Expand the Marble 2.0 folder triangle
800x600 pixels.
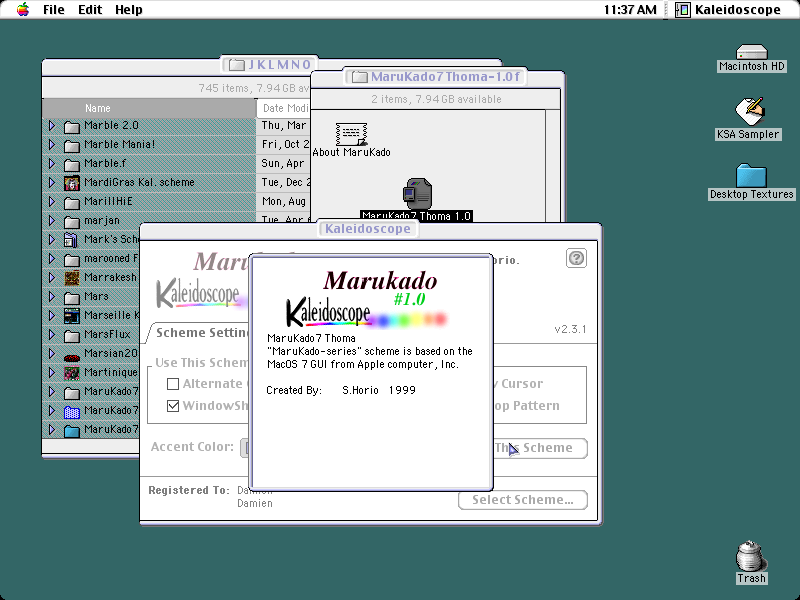click(52, 126)
